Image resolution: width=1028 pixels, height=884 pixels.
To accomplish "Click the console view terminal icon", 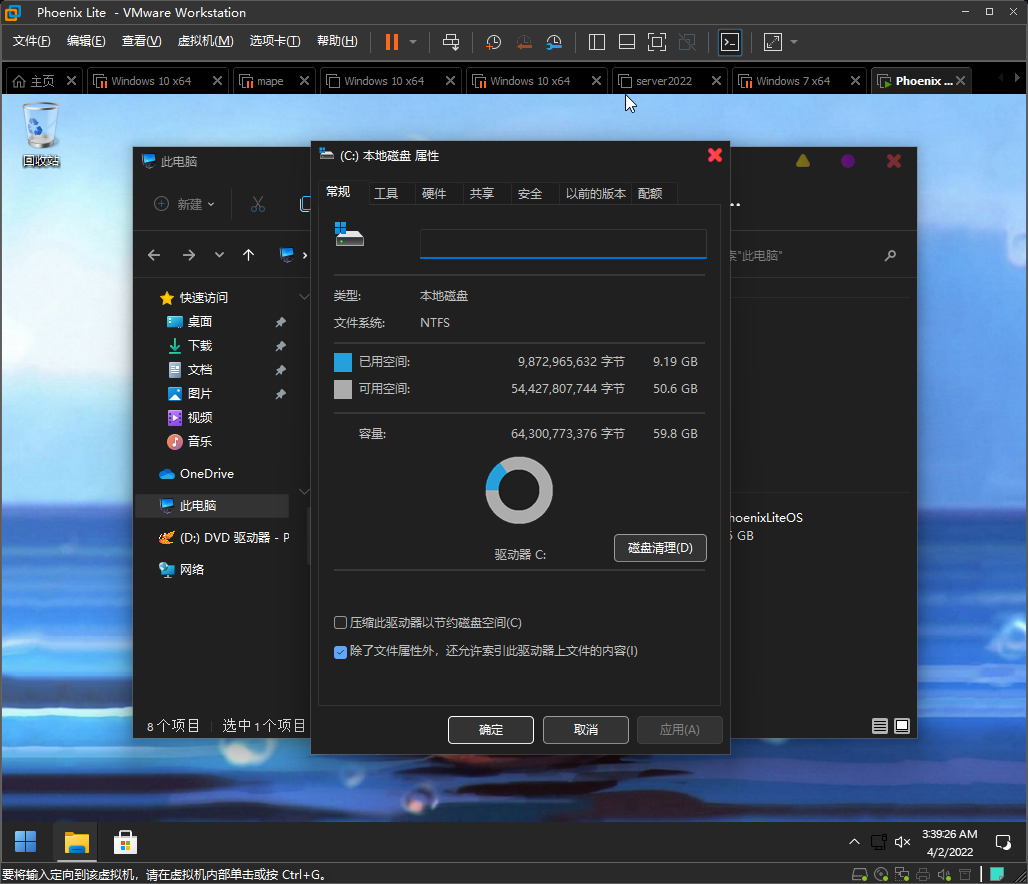I will click(730, 42).
